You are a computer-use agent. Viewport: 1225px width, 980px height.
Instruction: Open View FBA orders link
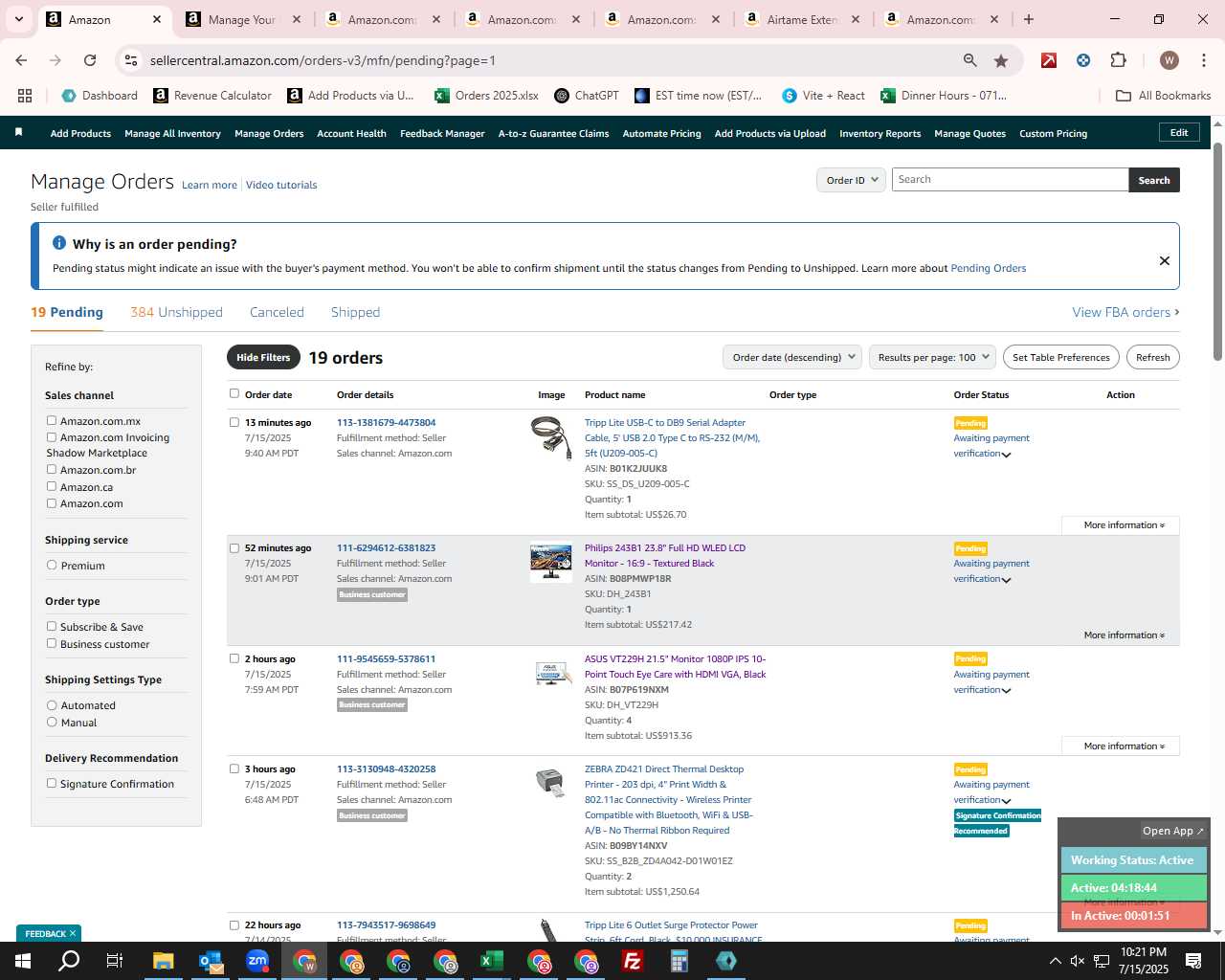(x=1125, y=312)
